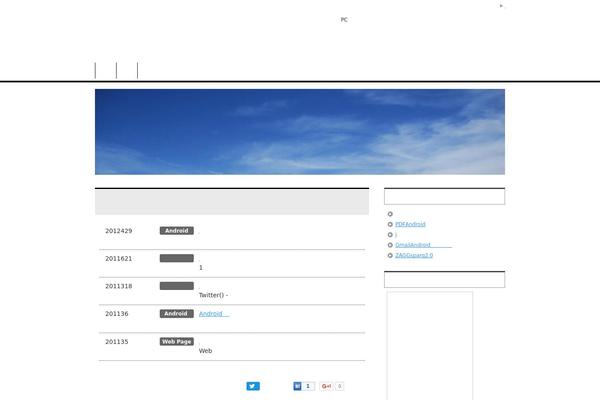Click the 'PC' text in the header
The width and height of the screenshot is (600, 400).
[344, 20]
